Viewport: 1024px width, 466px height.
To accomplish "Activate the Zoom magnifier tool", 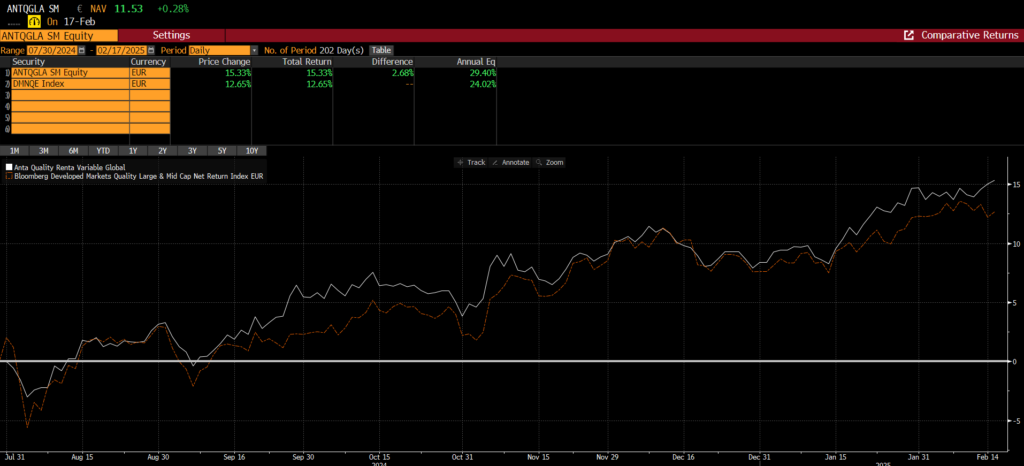I will (550, 161).
